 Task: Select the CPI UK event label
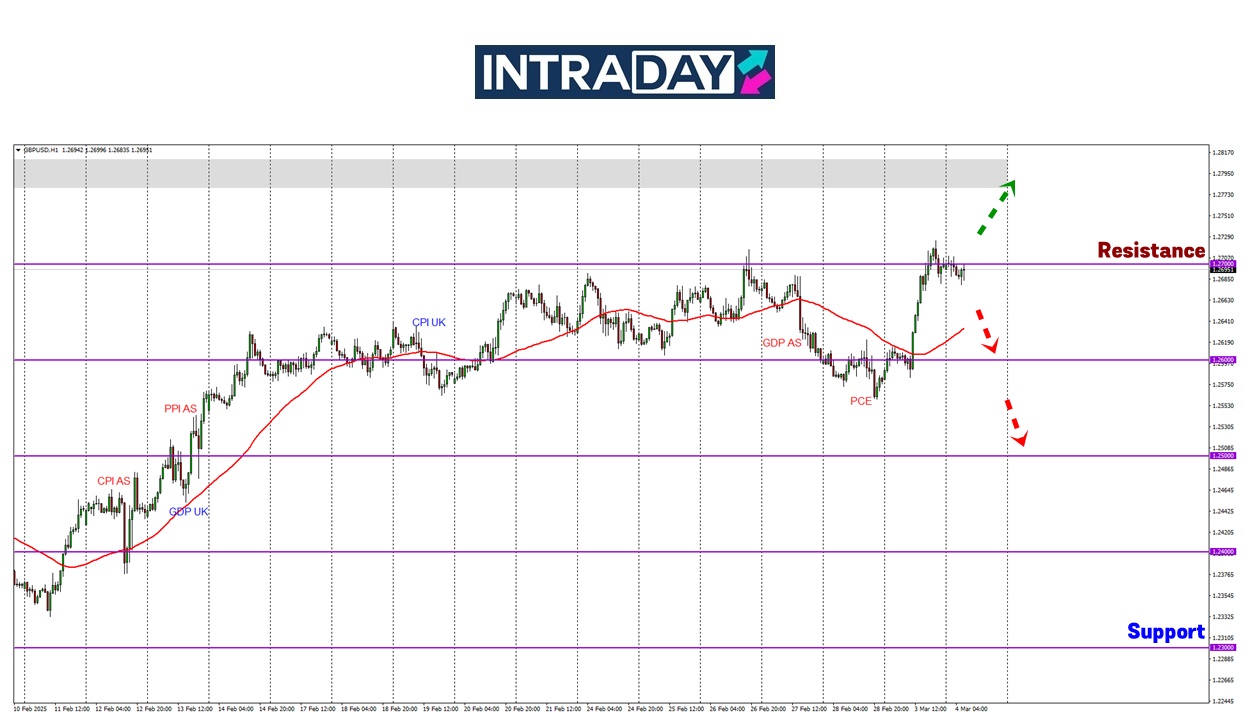(x=429, y=322)
